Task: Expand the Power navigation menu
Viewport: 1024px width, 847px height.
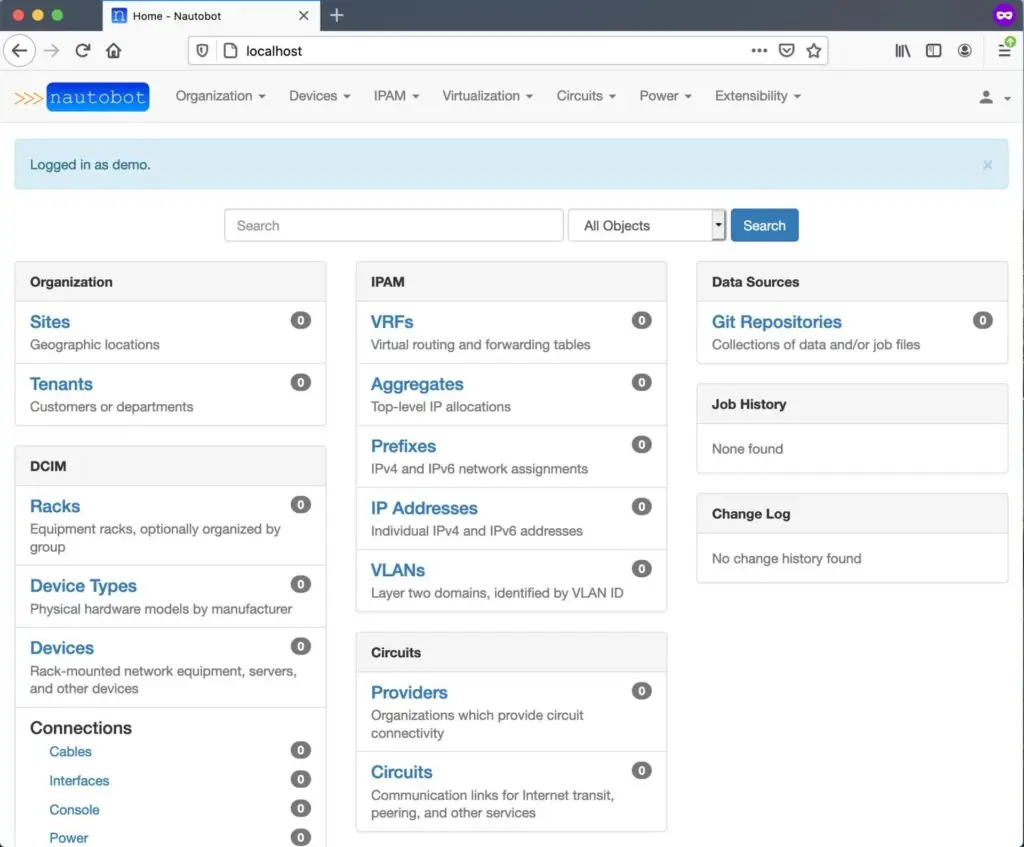Action: coord(665,96)
